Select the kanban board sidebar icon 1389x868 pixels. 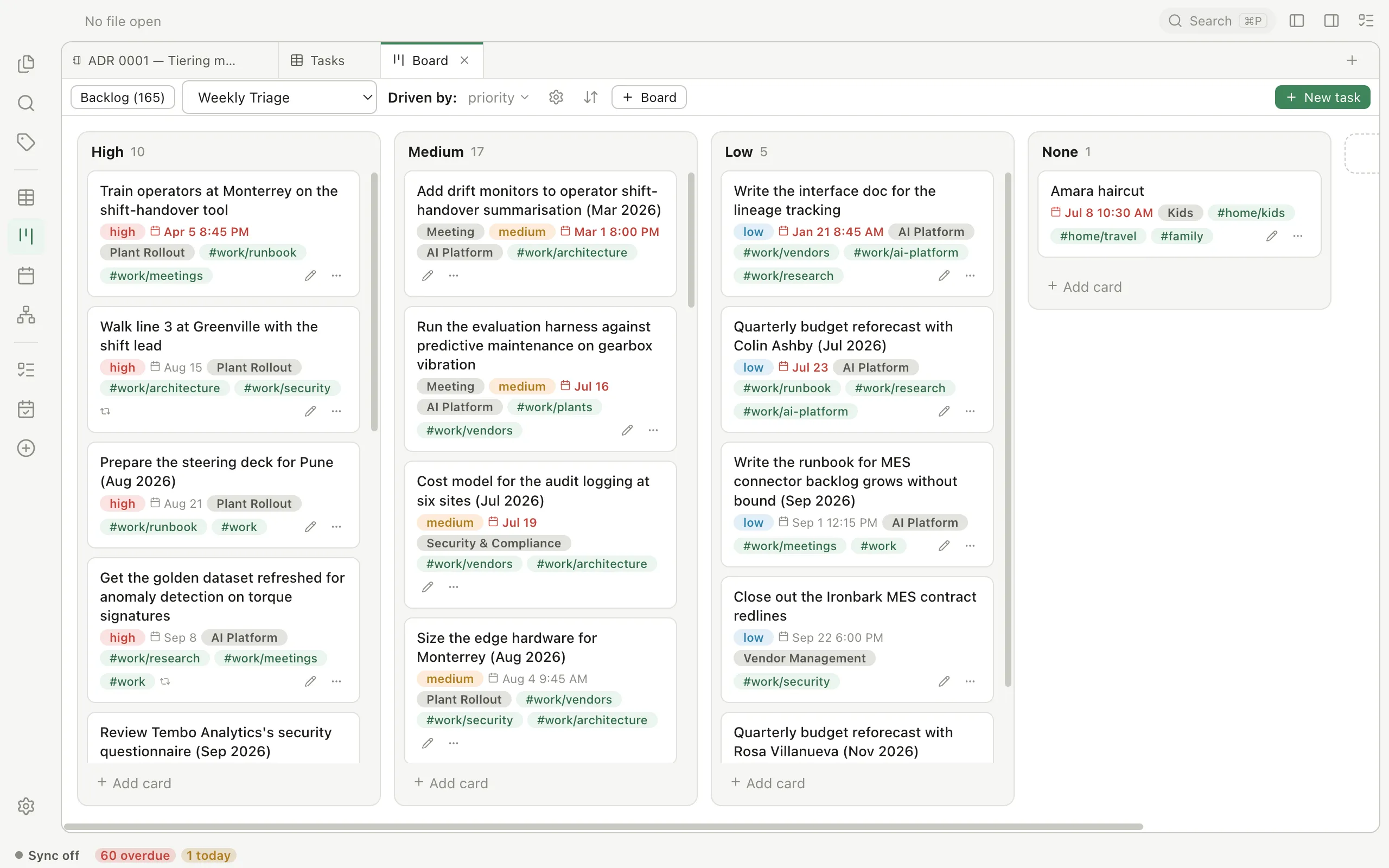(26, 236)
